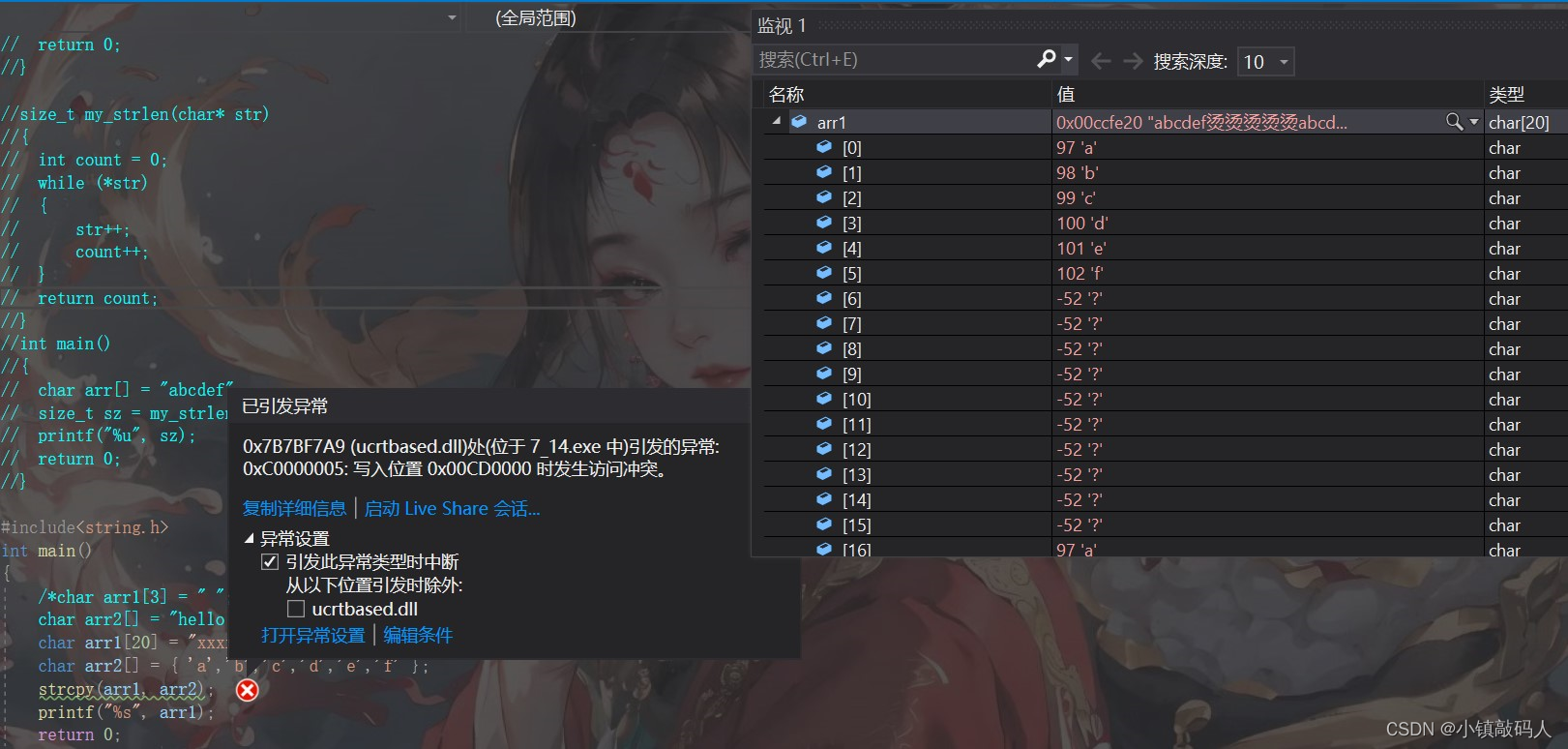Click the cube icon for element [8]
Image resolution: width=1568 pixels, height=749 pixels.
pyautogui.click(x=824, y=347)
